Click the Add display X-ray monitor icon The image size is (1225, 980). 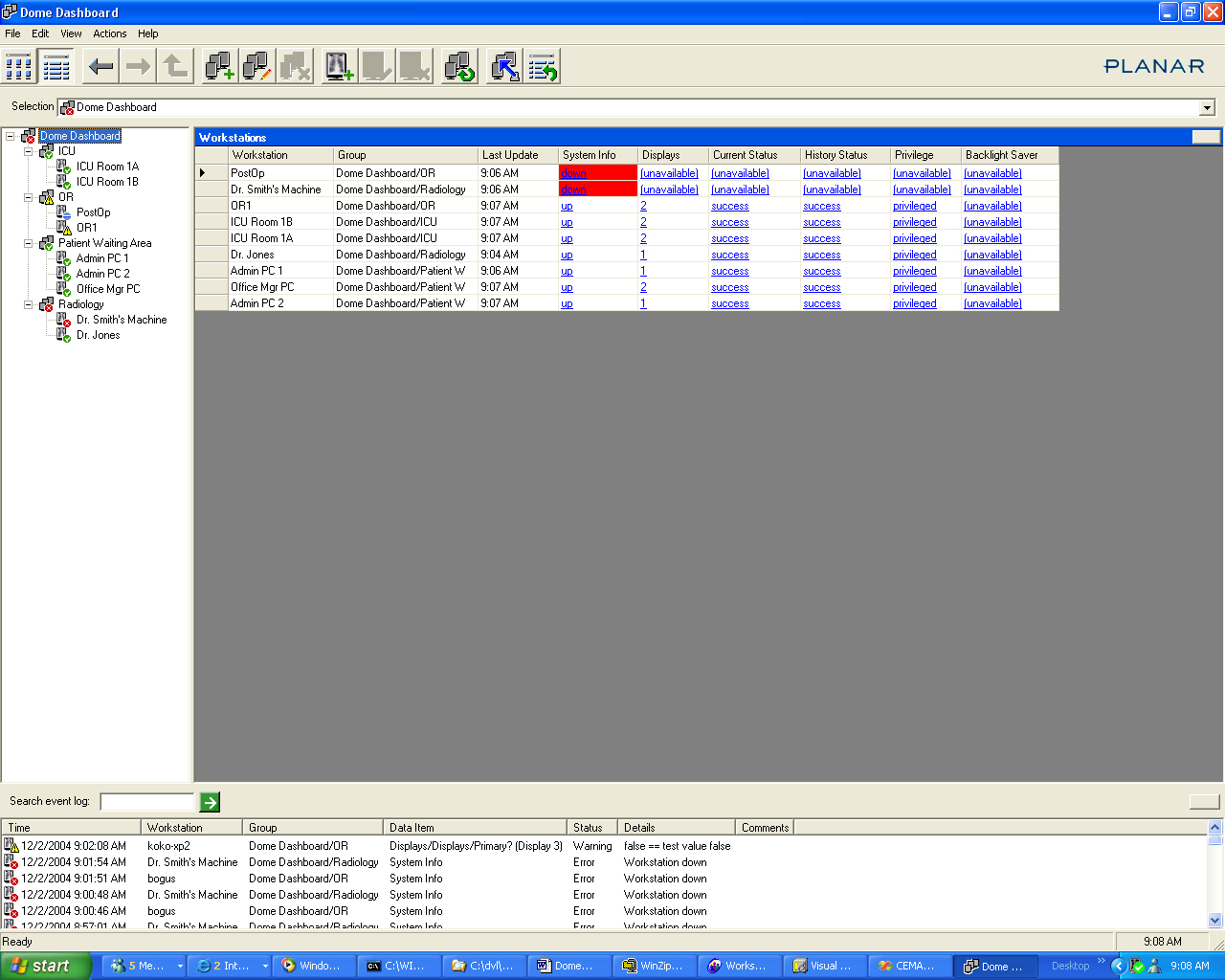[340, 67]
